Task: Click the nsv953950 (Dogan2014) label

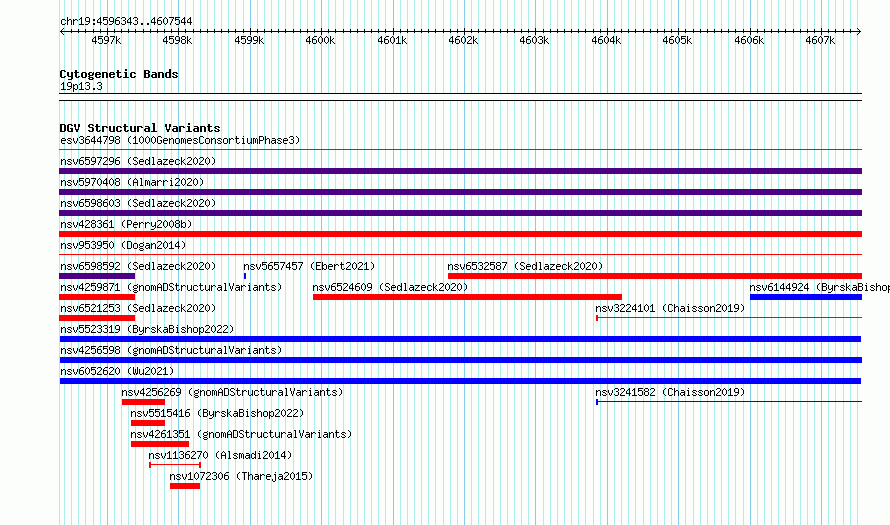Action: tap(123, 245)
